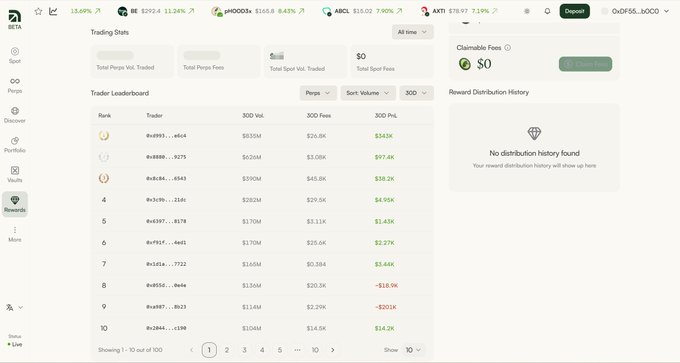Click trader address 0x2044...c190

tap(166, 328)
